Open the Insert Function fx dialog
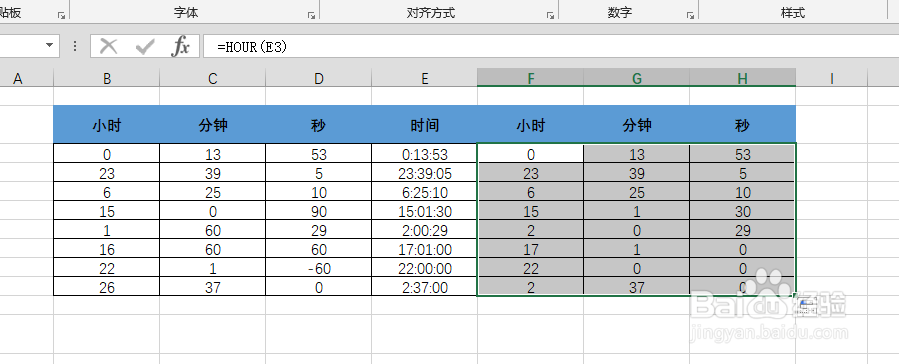The image size is (899, 364). (x=181, y=46)
